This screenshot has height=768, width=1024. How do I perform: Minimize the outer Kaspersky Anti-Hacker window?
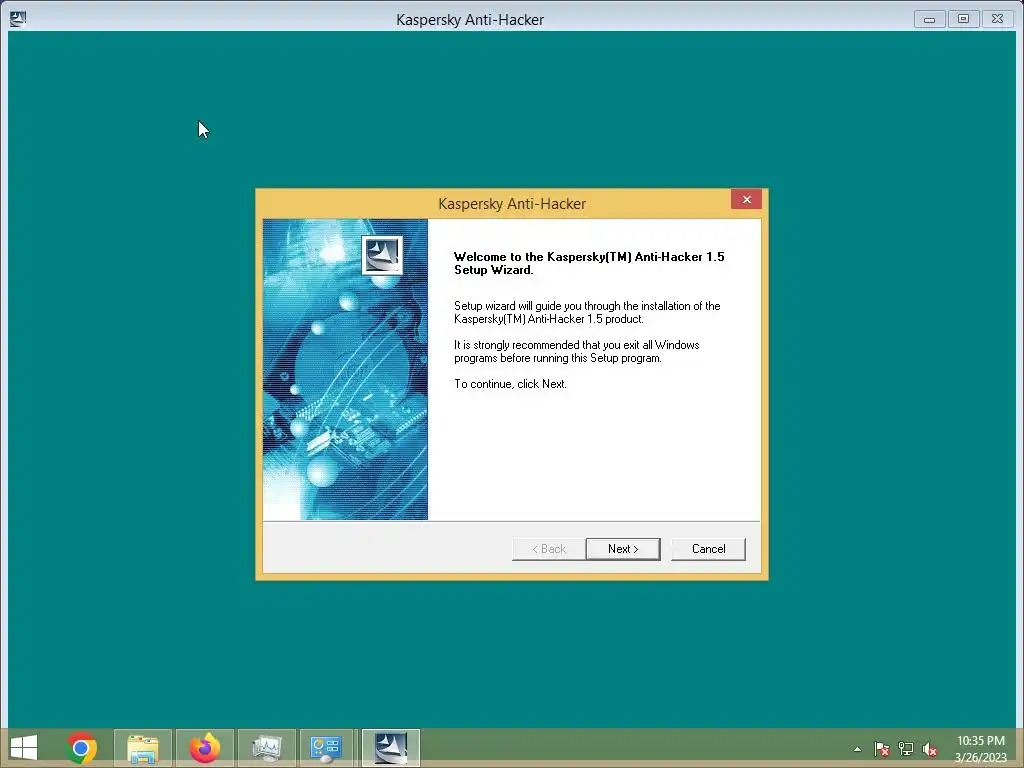click(x=929, y=19)
